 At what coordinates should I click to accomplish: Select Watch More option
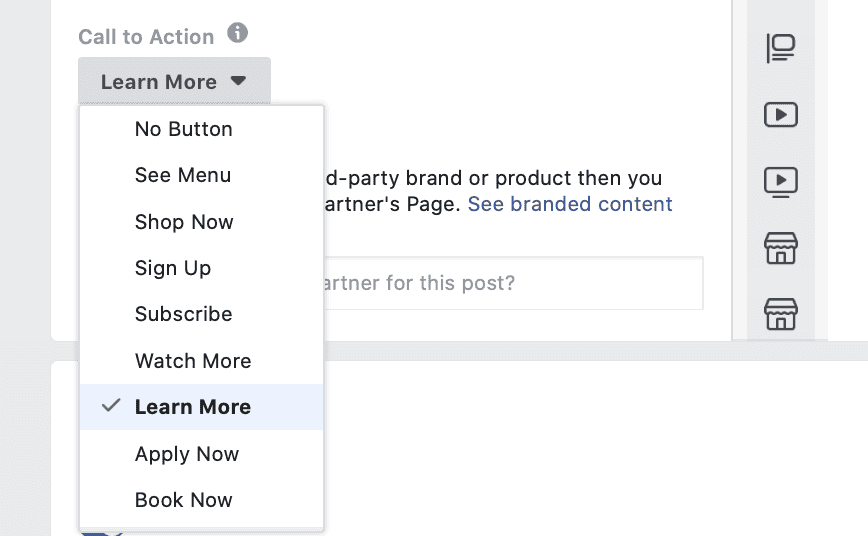(x=202, y=360)
